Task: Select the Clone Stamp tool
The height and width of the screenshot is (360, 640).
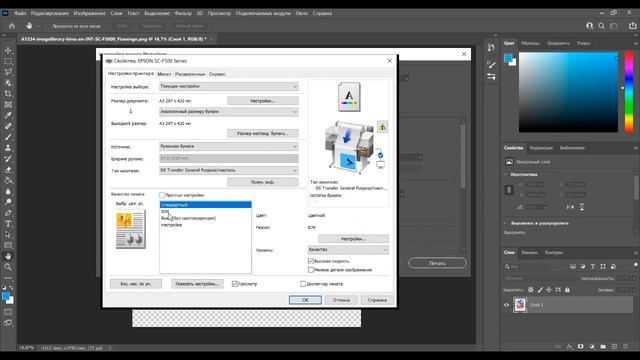Action: pos(8,148)
